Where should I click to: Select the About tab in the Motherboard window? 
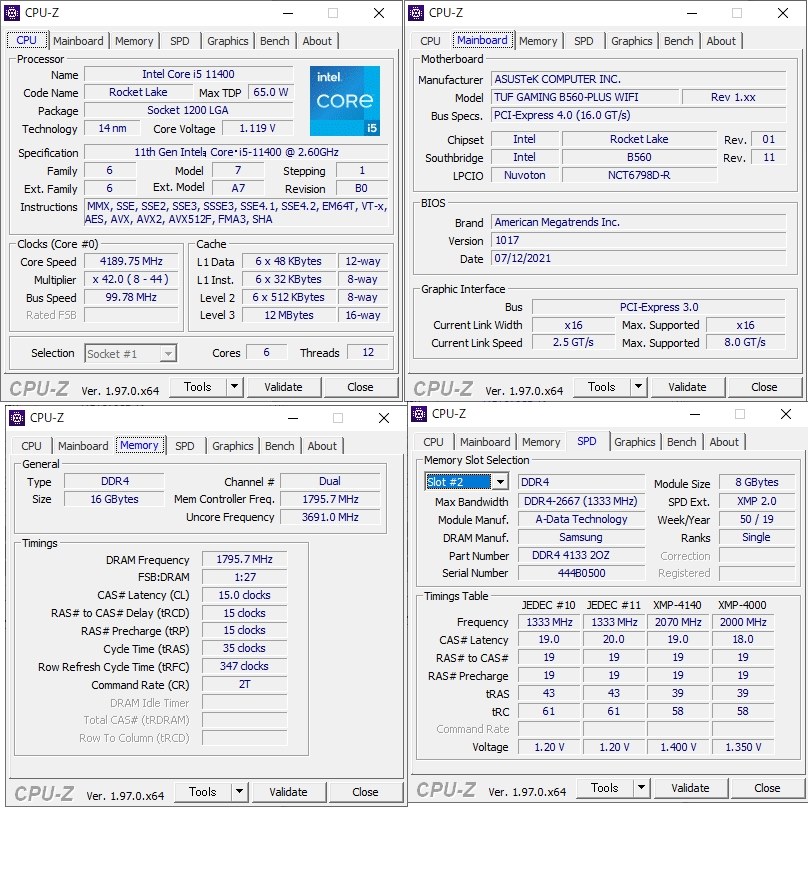pyautogui.click(x=721, y=41)
